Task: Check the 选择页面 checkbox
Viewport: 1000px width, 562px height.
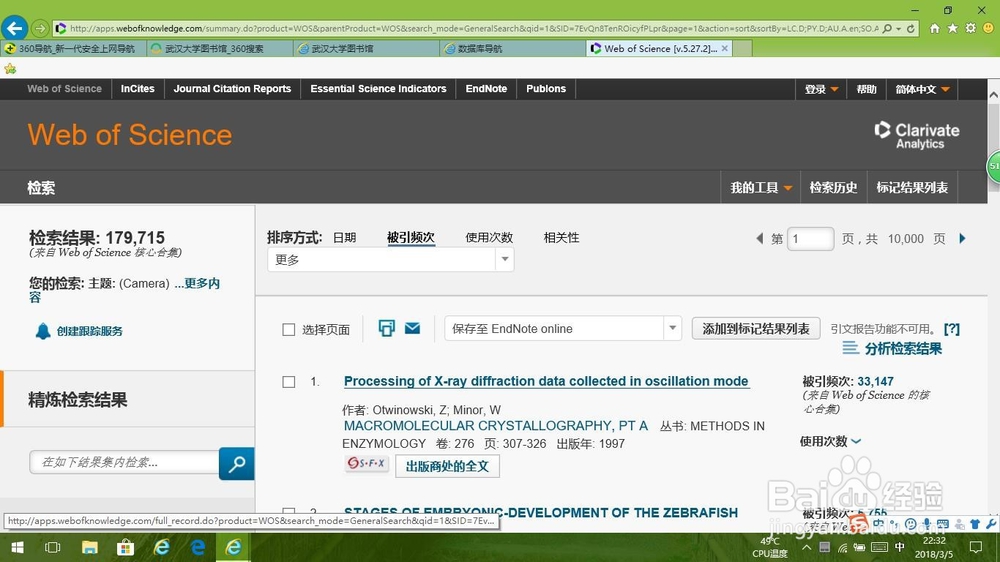Action: [289, 329]
